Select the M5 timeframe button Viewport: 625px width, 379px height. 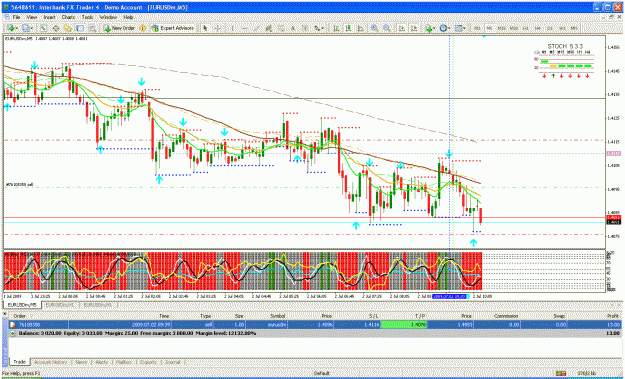point(489,28)
